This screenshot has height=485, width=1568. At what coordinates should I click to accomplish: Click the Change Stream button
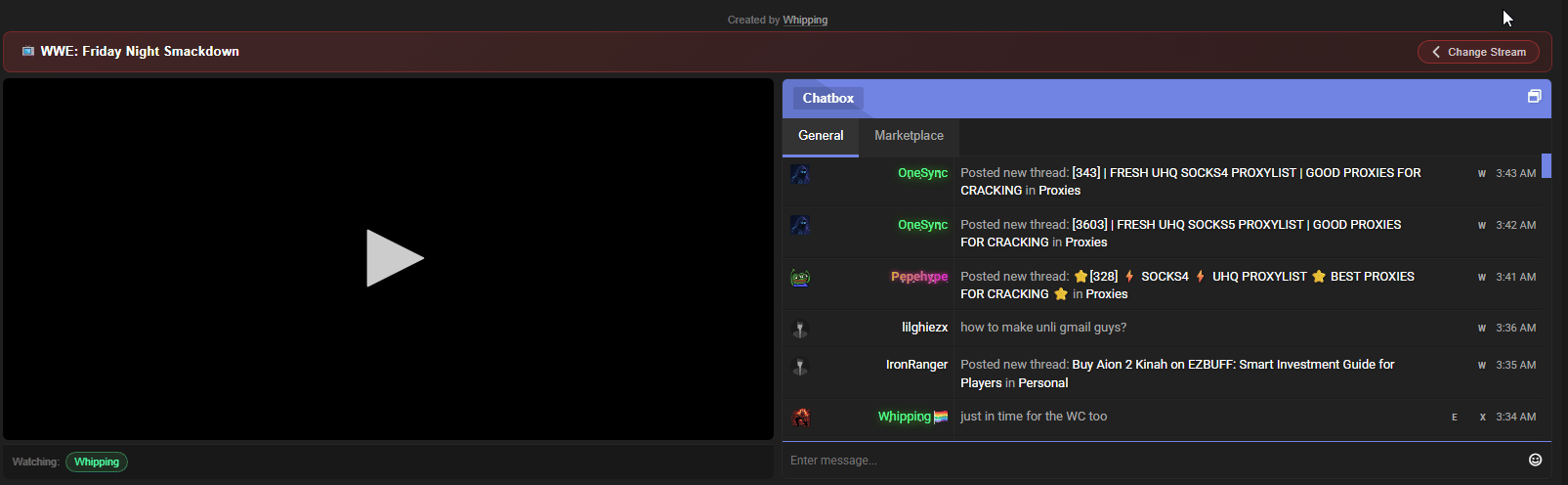click(1478, 52)
